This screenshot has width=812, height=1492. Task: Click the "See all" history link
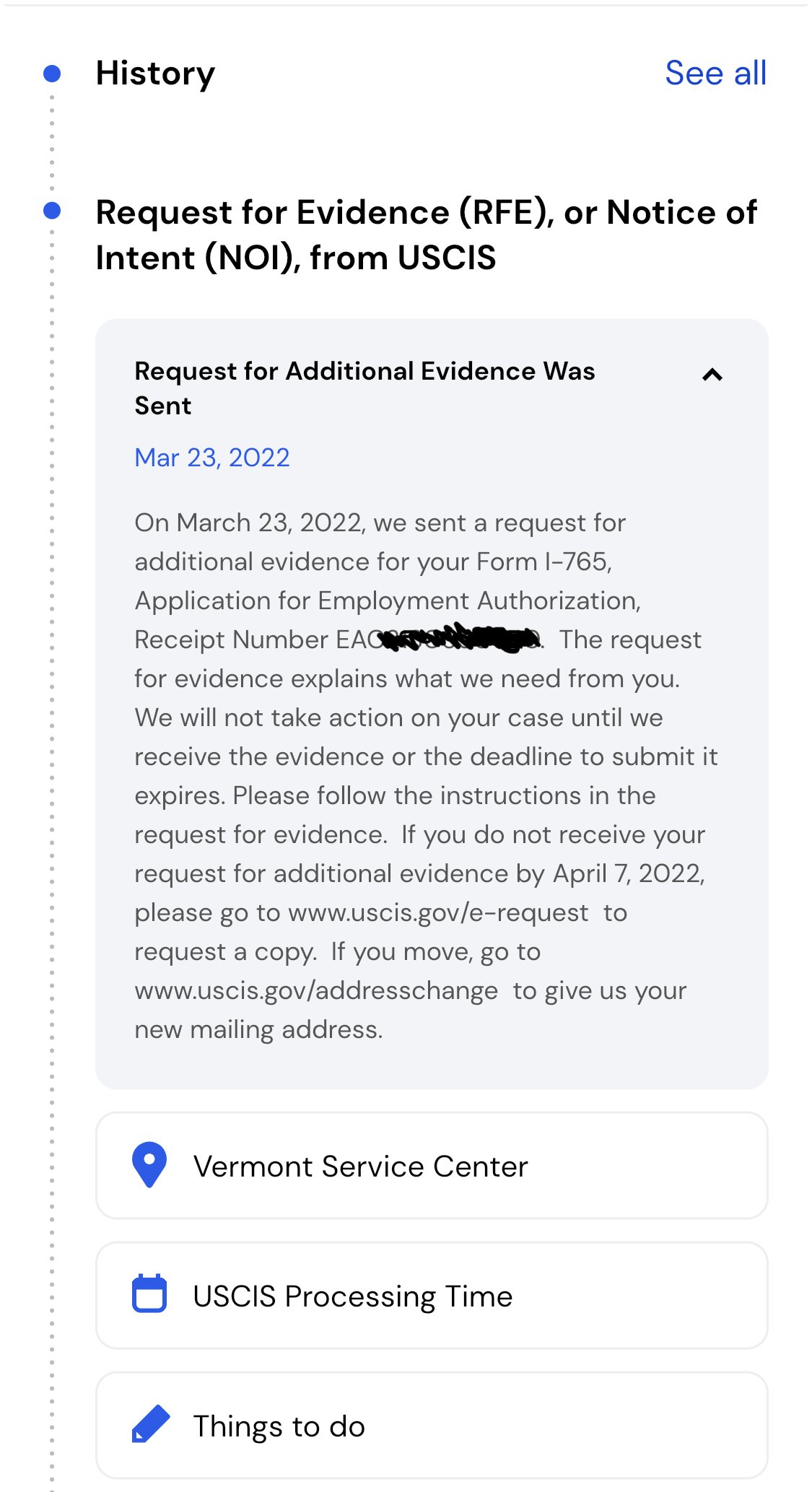[715, 73]
